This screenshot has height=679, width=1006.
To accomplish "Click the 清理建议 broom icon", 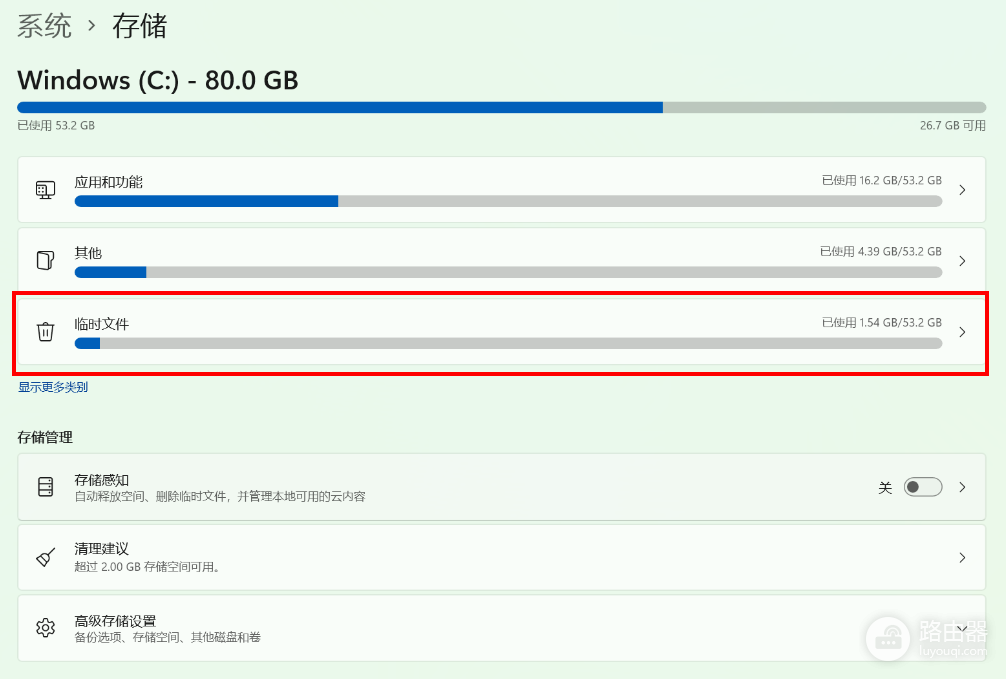I will [x=46, y=557].
